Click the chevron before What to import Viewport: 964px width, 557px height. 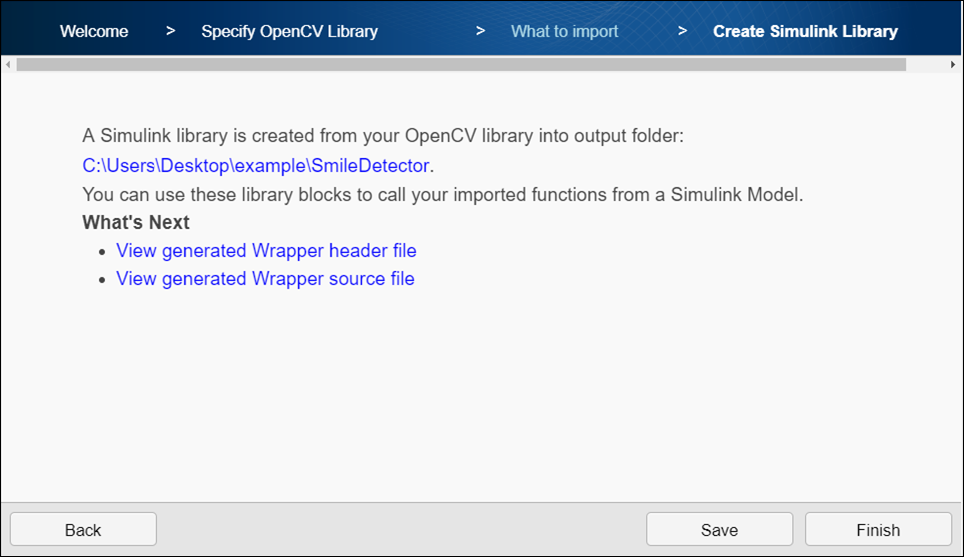pos(481,31)
